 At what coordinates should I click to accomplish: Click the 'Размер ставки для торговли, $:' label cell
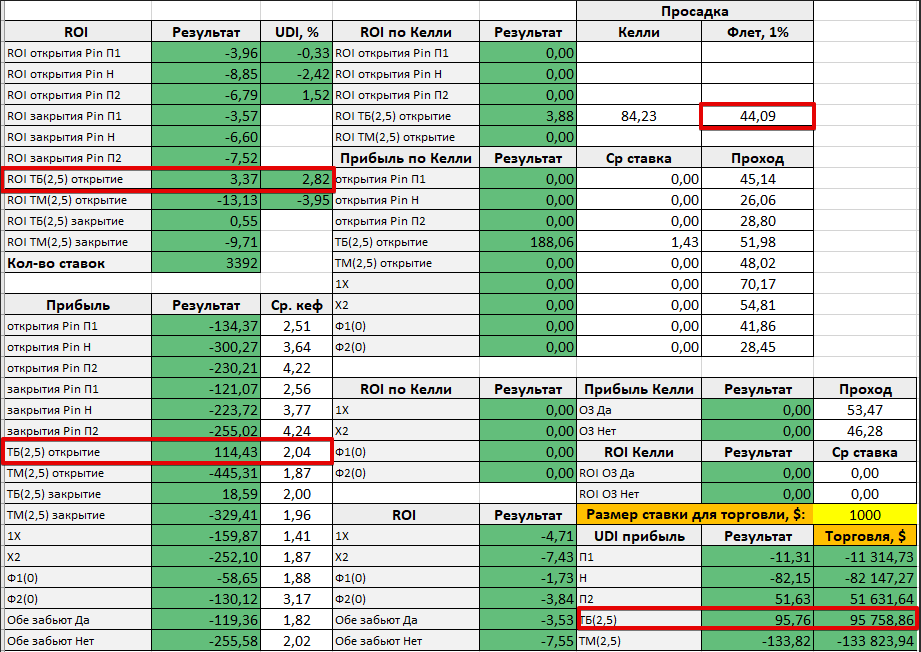(695, 515)
